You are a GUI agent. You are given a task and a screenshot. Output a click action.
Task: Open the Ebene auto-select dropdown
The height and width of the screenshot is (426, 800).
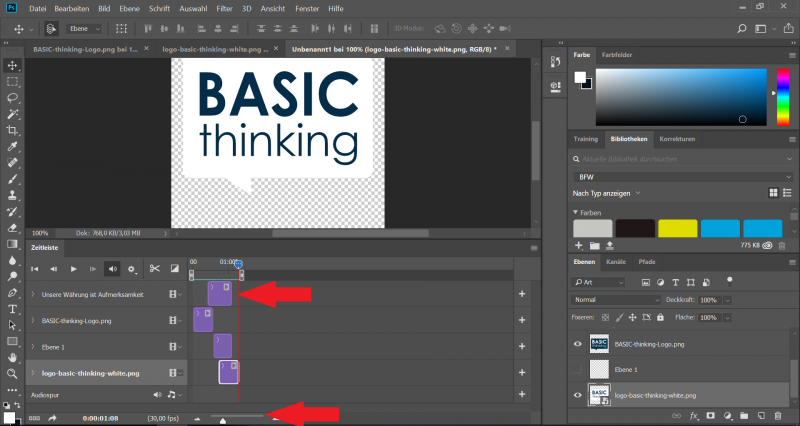pos(83,29)
